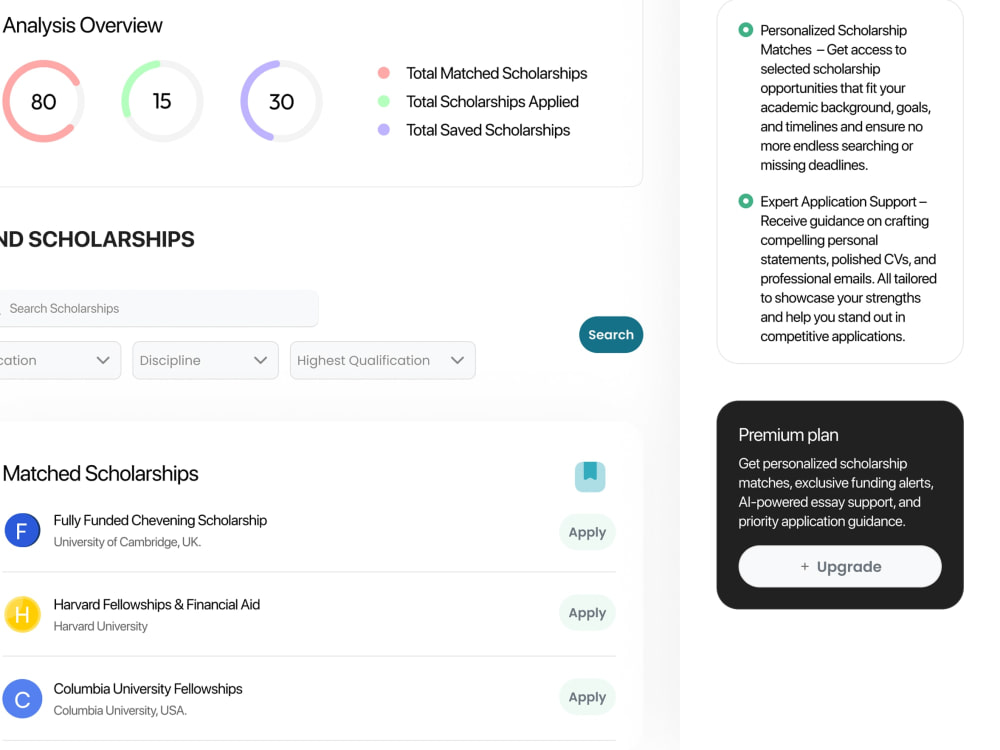Click the purple progress ring showing 30
This screenshot has width=1000, height=750.
click(x=281, y=101)
